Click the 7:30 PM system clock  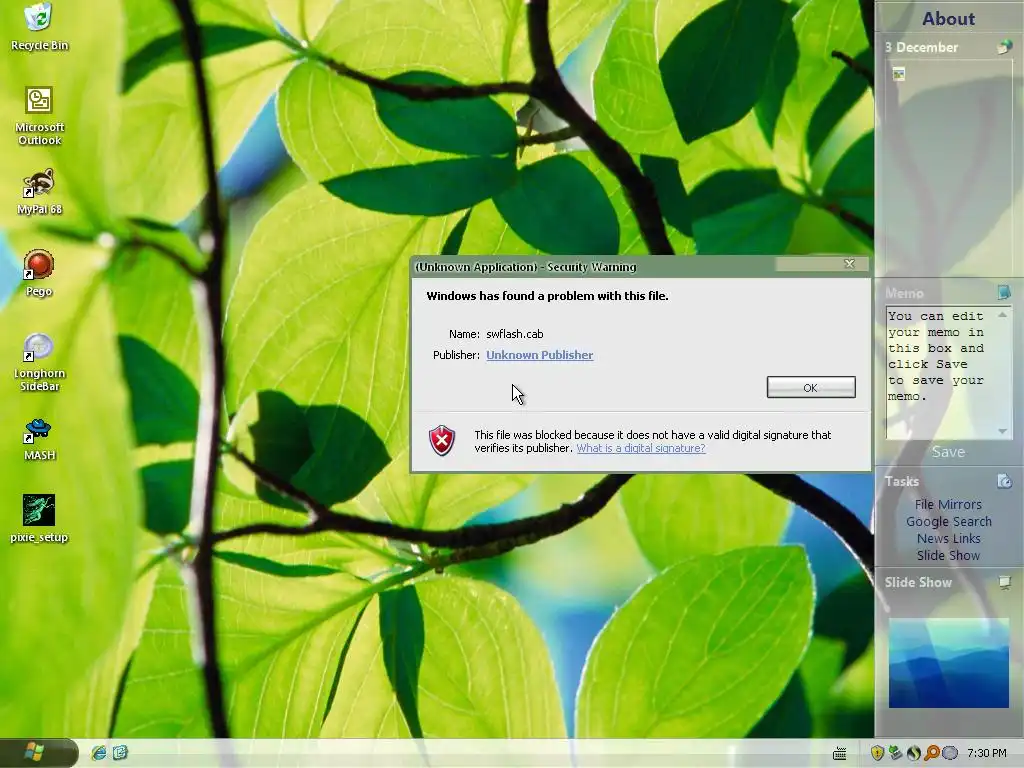(987, 753)
